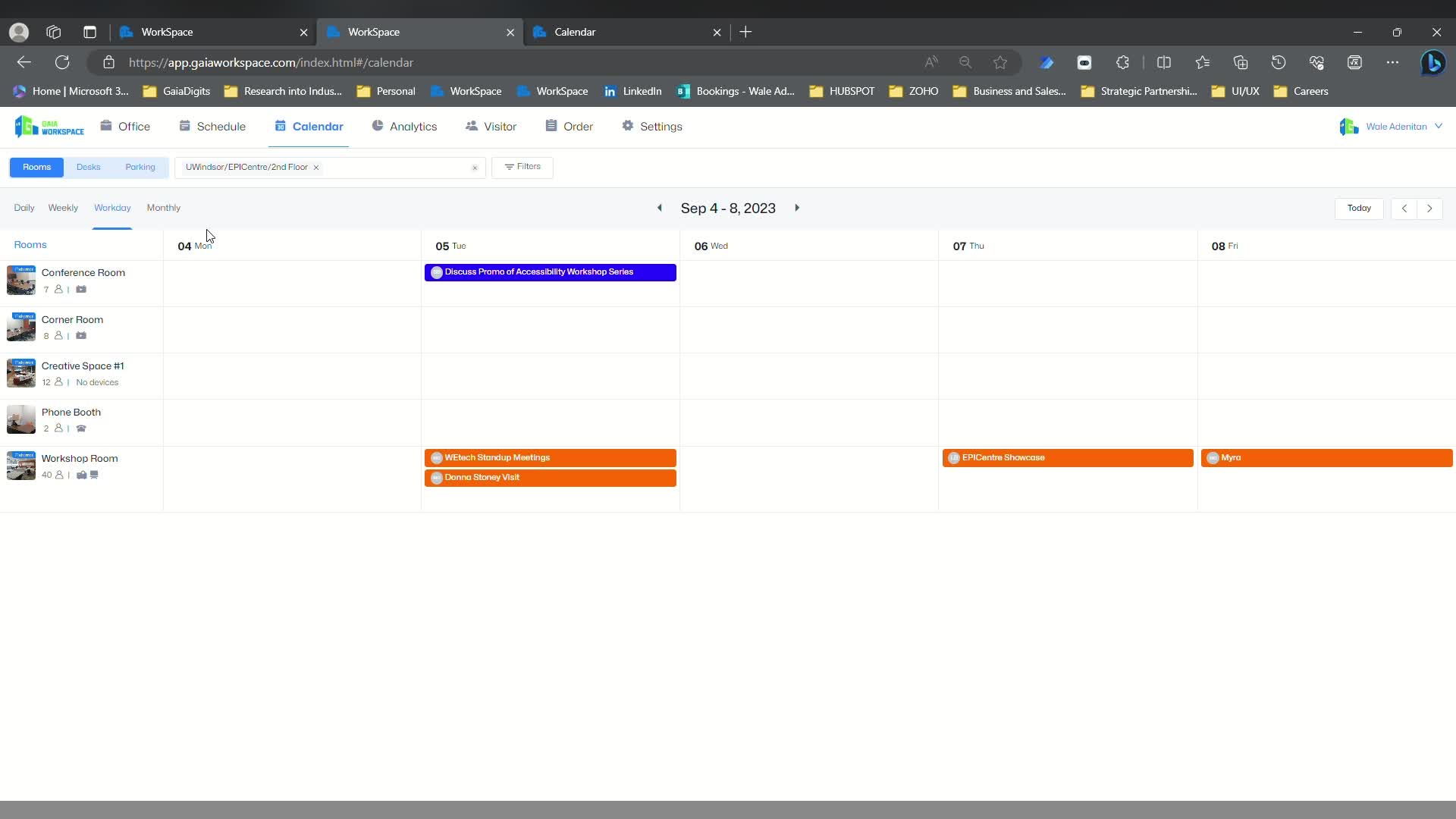
Task: Switch to the Monthly view tab
Action: click(x=163, y=208)
